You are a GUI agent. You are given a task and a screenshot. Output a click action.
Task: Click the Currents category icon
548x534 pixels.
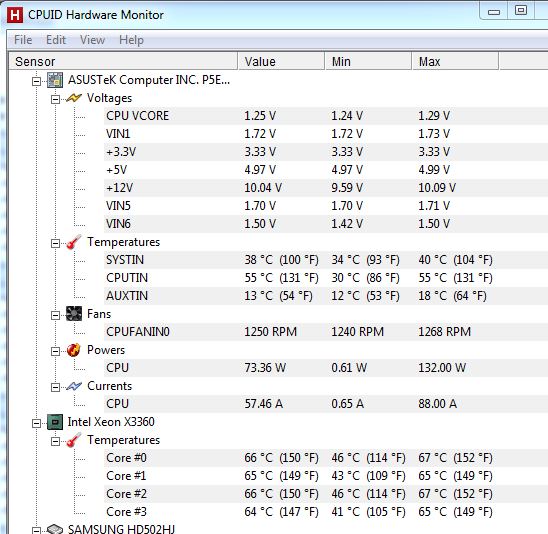[74, 386]
